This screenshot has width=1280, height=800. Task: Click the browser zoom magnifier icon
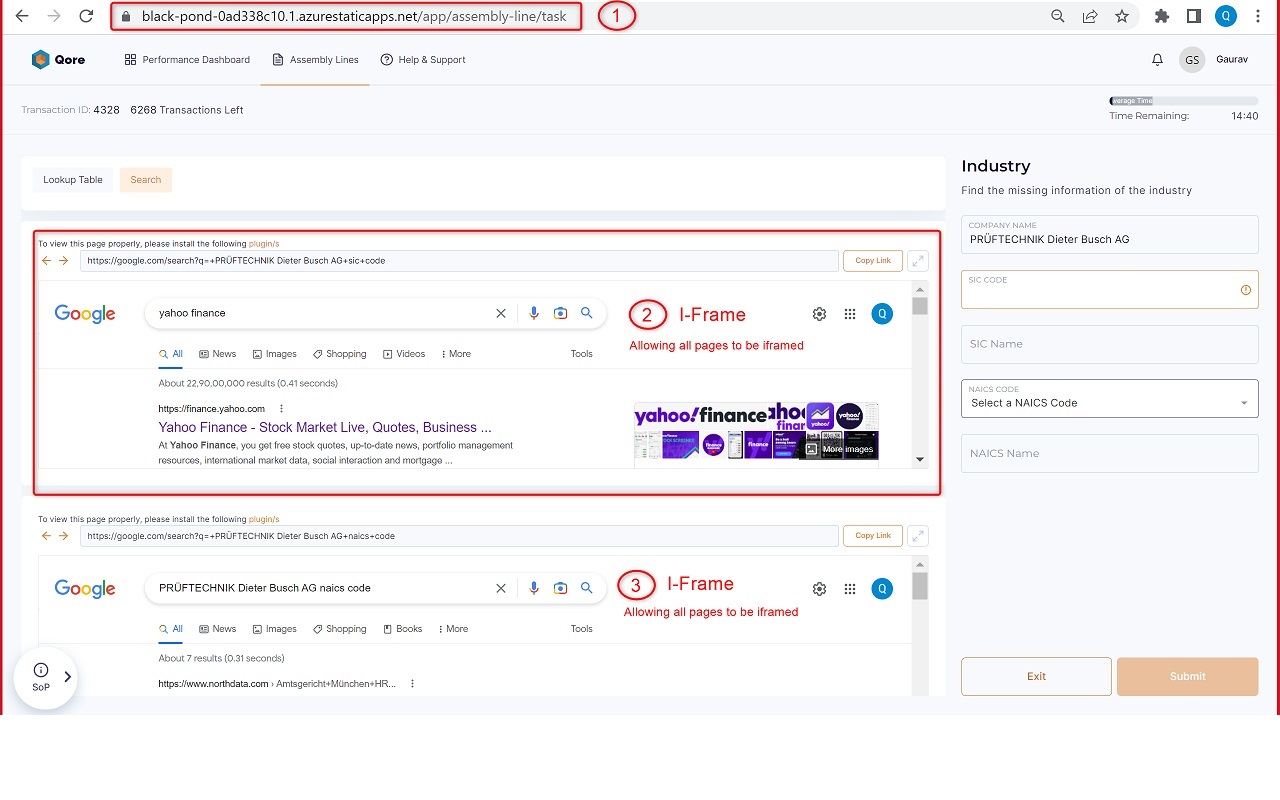[x=1058, y=16]
